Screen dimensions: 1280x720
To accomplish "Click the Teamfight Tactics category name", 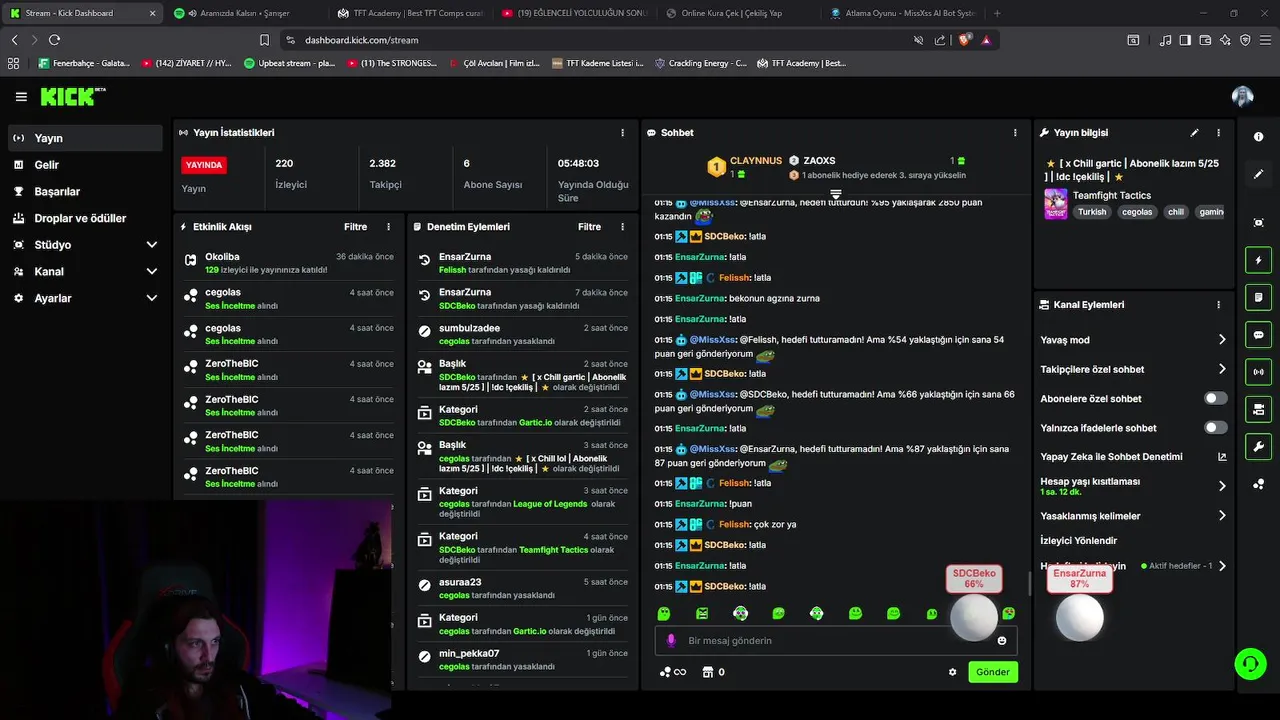I will 1113,195.
